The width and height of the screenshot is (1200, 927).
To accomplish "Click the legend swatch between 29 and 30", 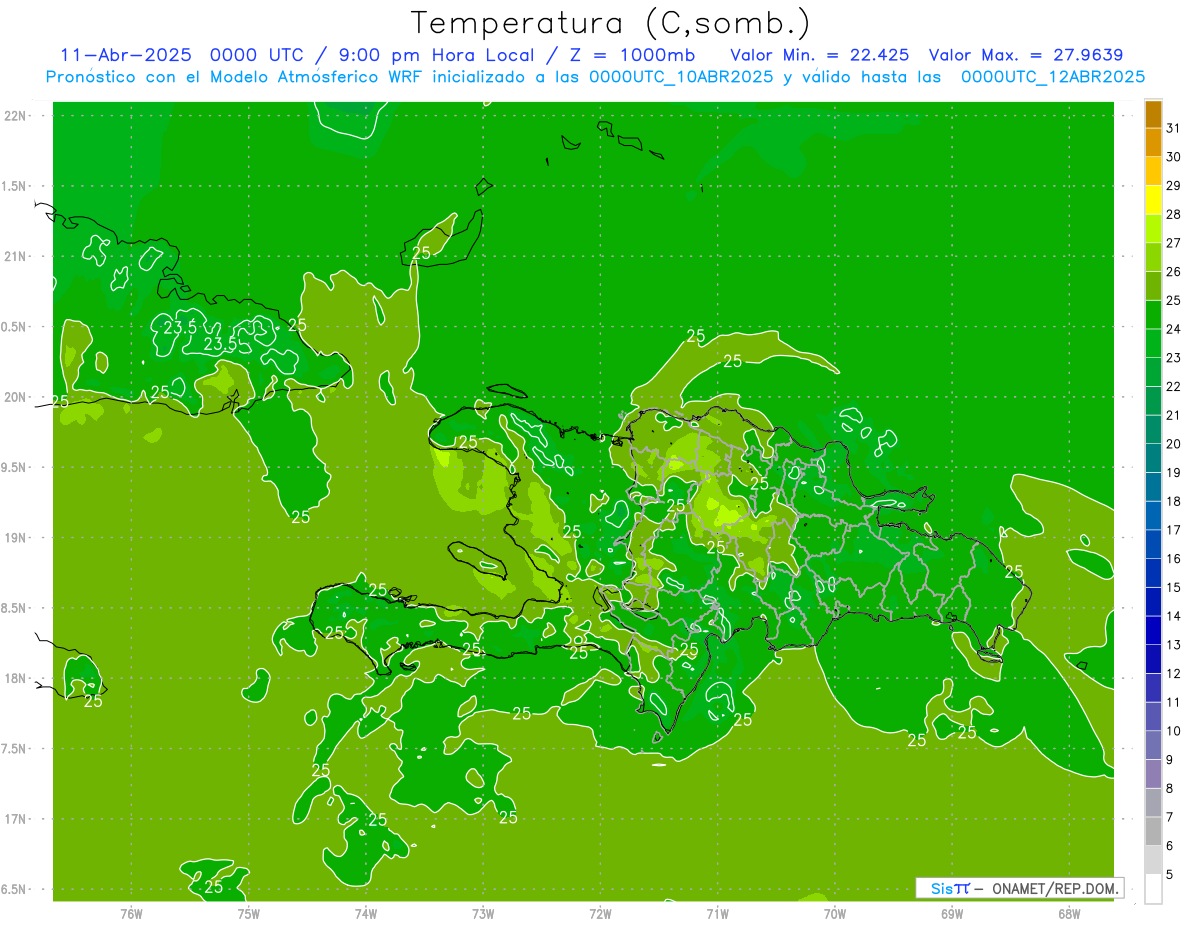I will click(x=1153, y=171).
